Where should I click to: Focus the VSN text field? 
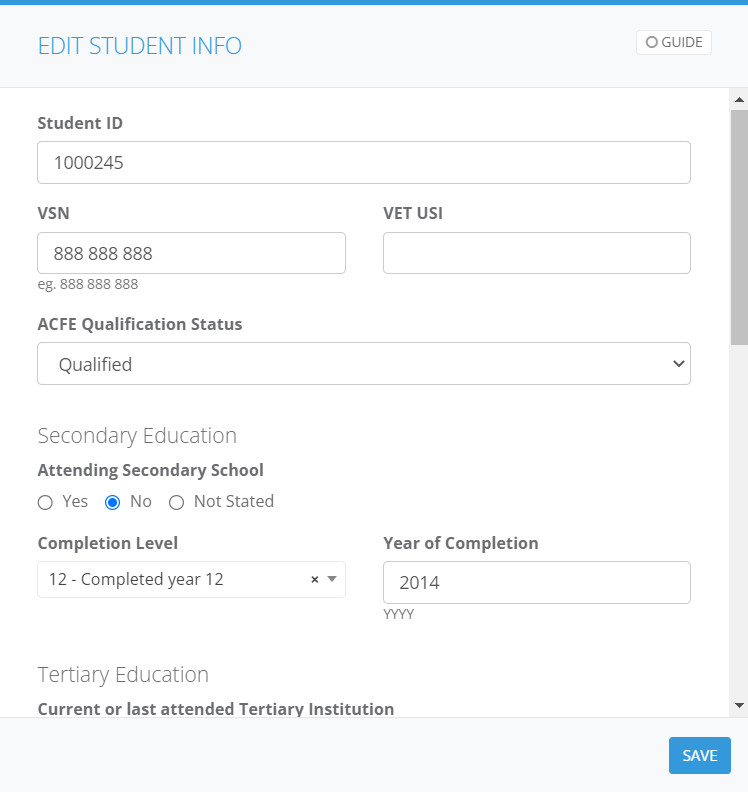[191, 253]
